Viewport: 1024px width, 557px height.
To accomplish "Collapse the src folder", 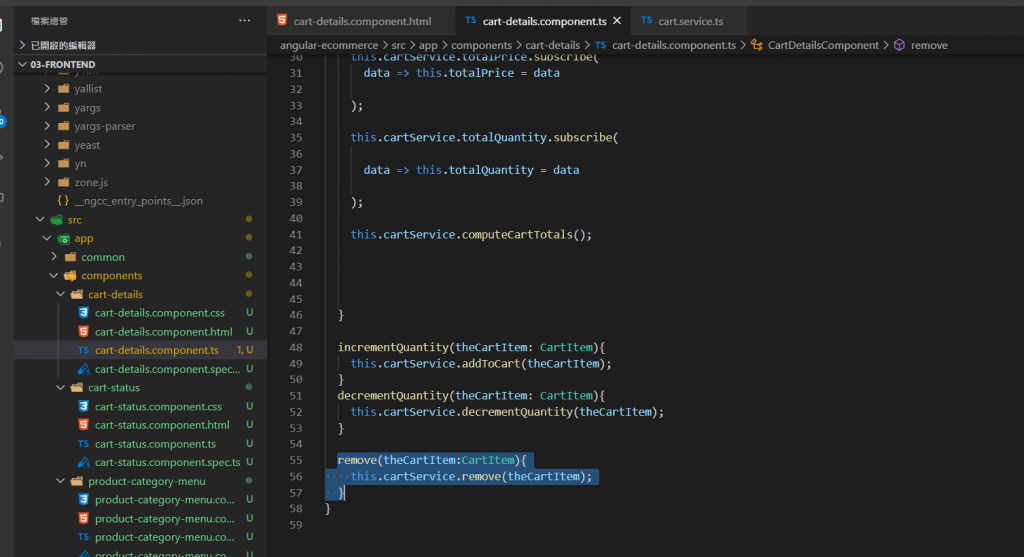I will [40, 219].
